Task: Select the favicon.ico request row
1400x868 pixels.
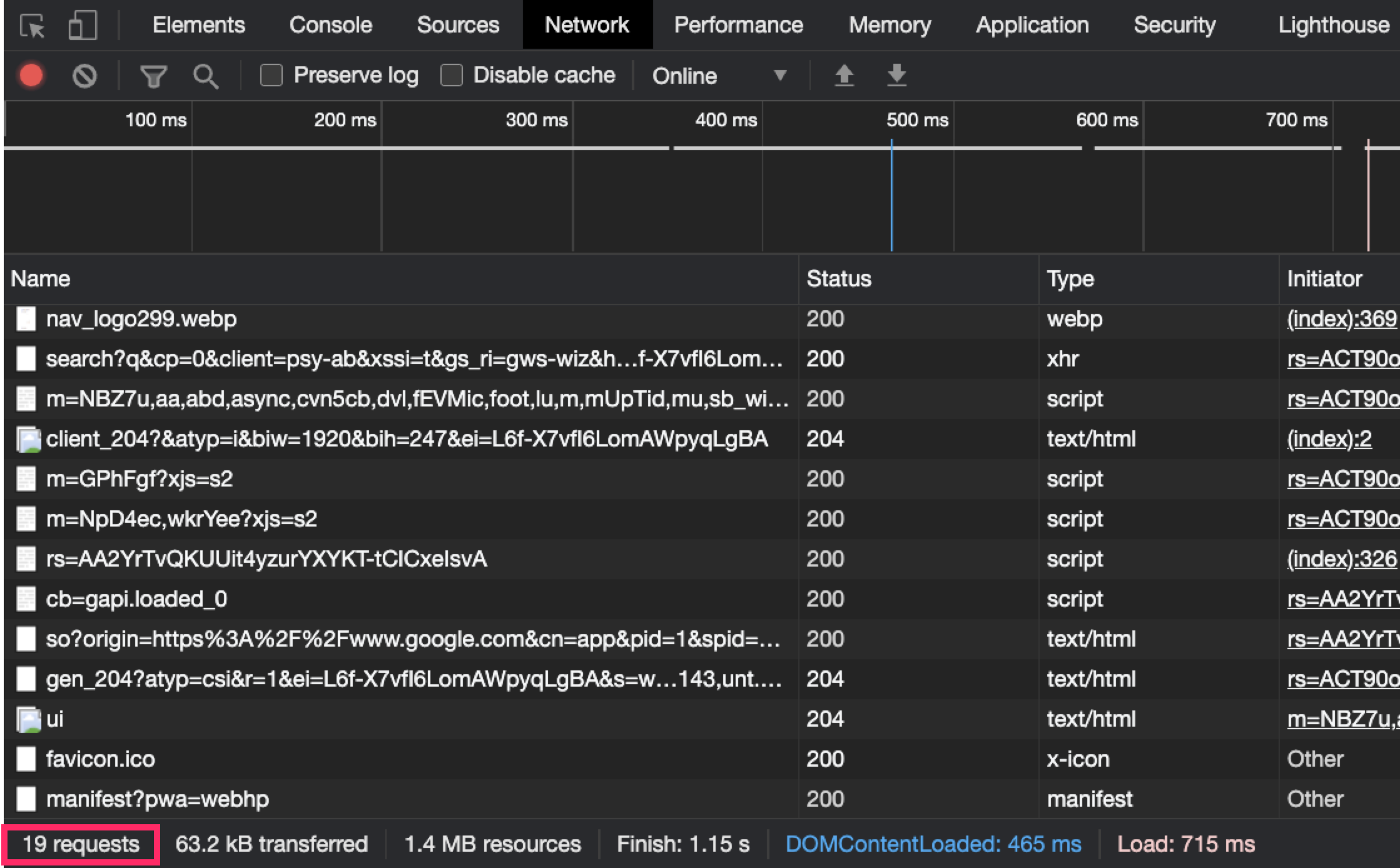Action: (x=100, y=759)
